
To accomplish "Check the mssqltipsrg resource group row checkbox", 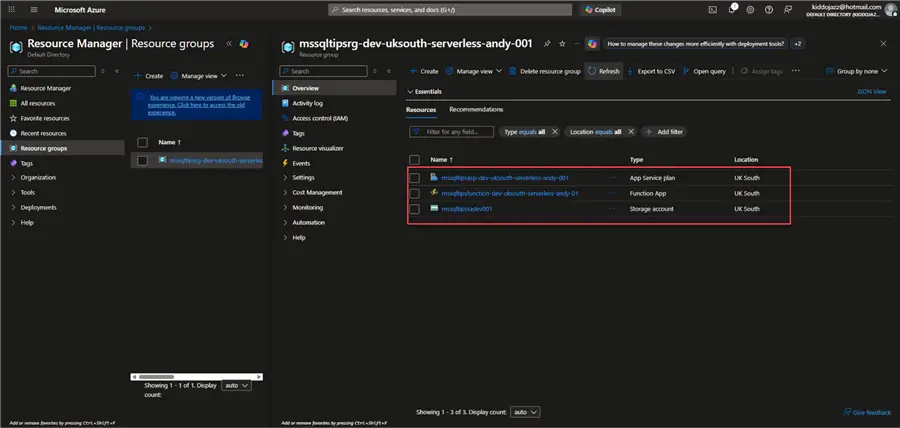I will pyautogui.click(x=143, y=161).
